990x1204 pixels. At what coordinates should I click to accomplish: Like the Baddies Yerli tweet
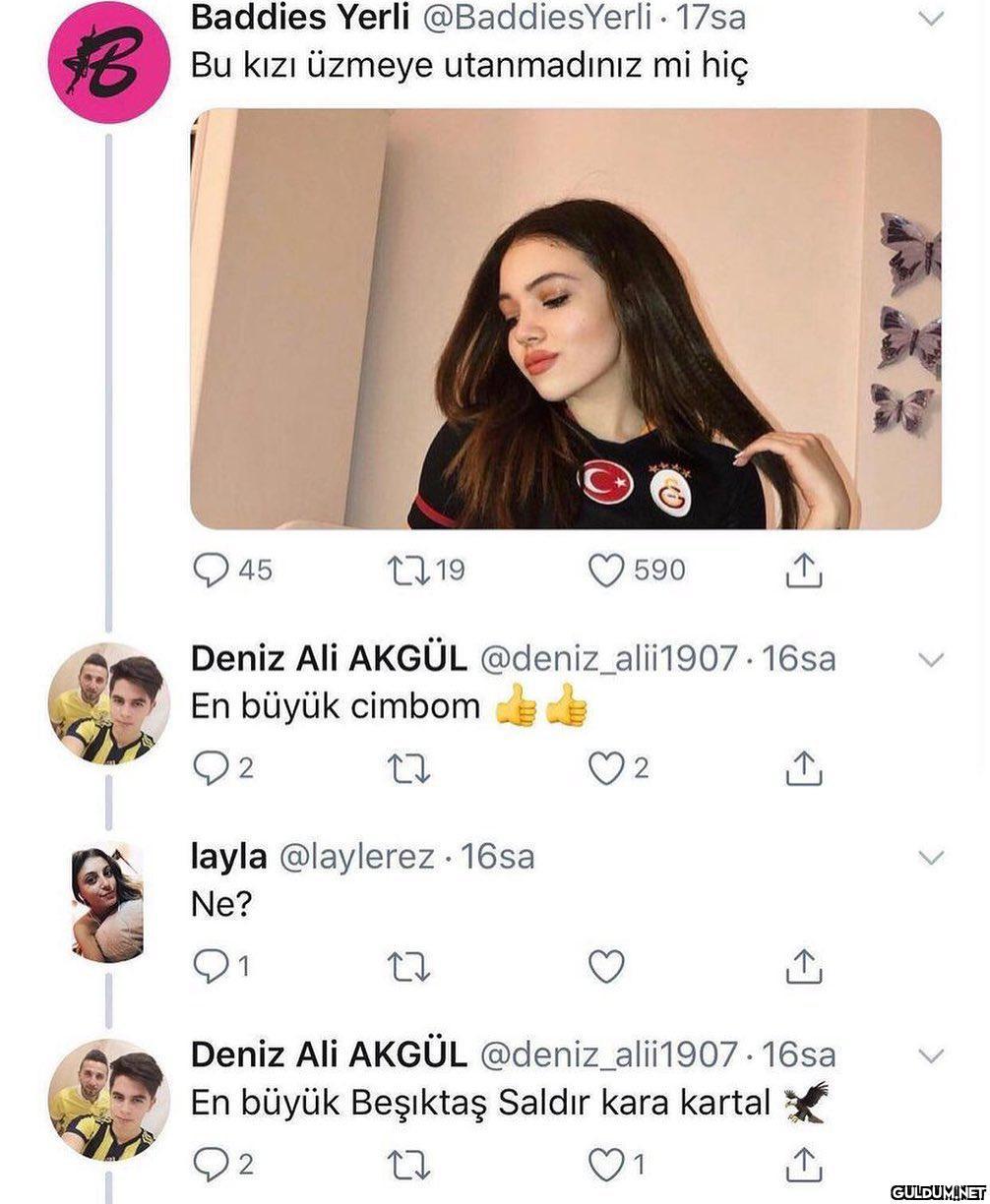[606, 571]
